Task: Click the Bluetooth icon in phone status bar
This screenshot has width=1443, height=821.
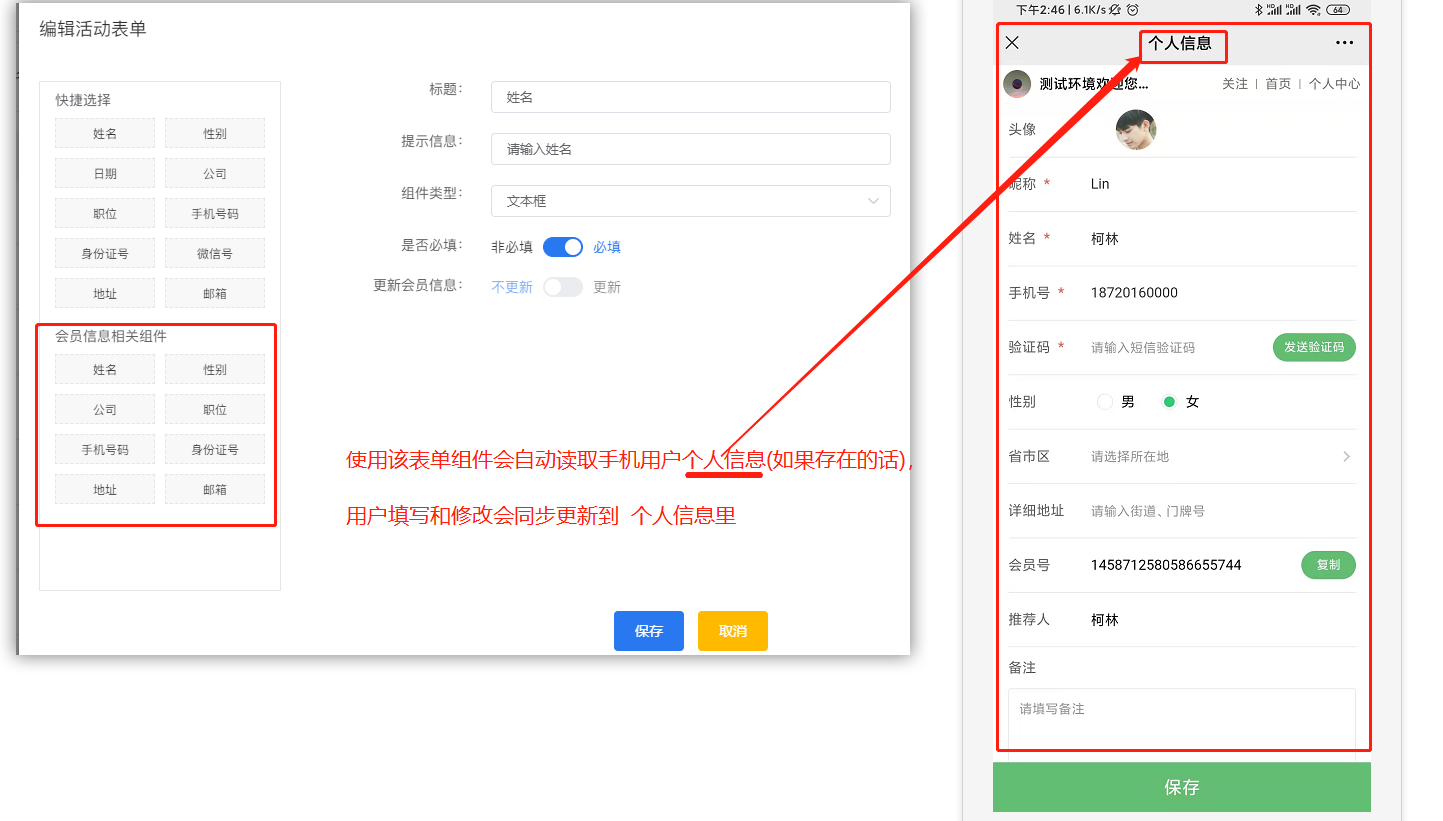Action: tap(1259, 9)
